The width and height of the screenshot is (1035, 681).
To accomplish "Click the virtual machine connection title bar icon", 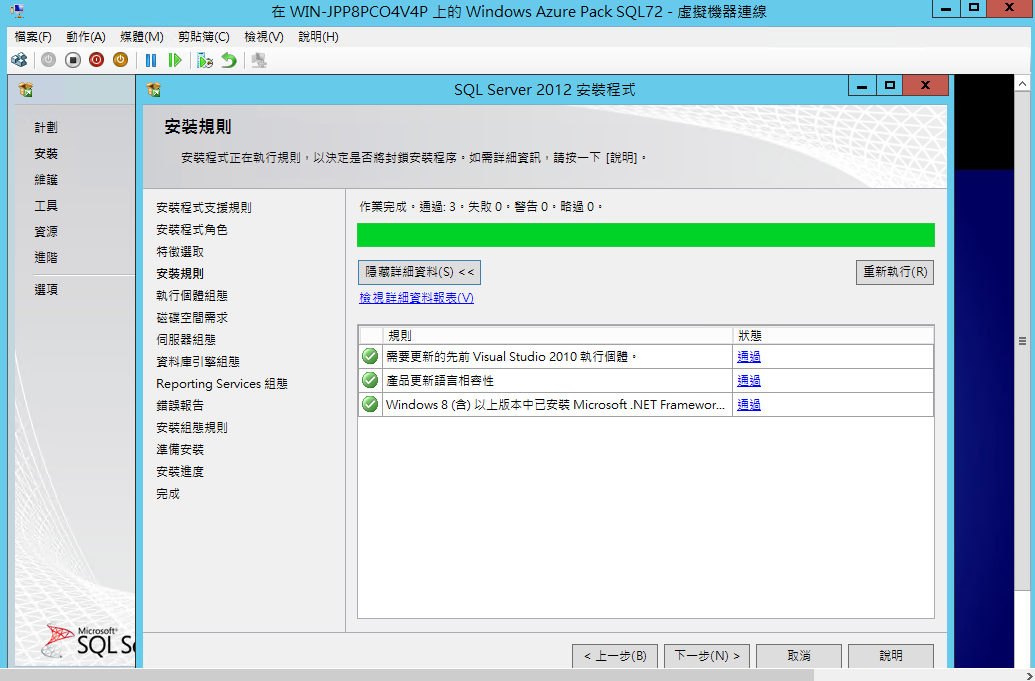I will click(18, 11).
